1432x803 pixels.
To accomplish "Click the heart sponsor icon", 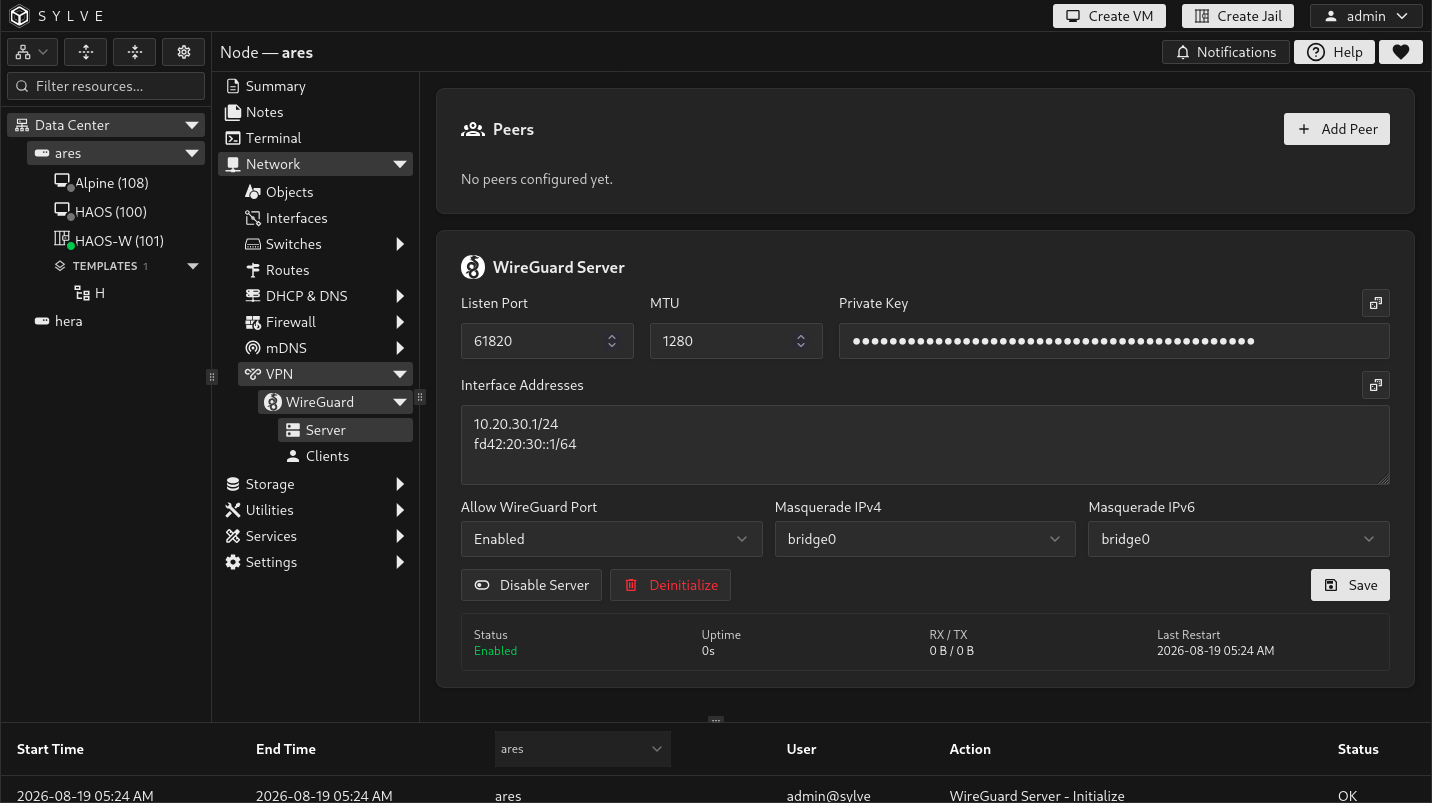I will pyautogui.click(x=1400, y=52).
